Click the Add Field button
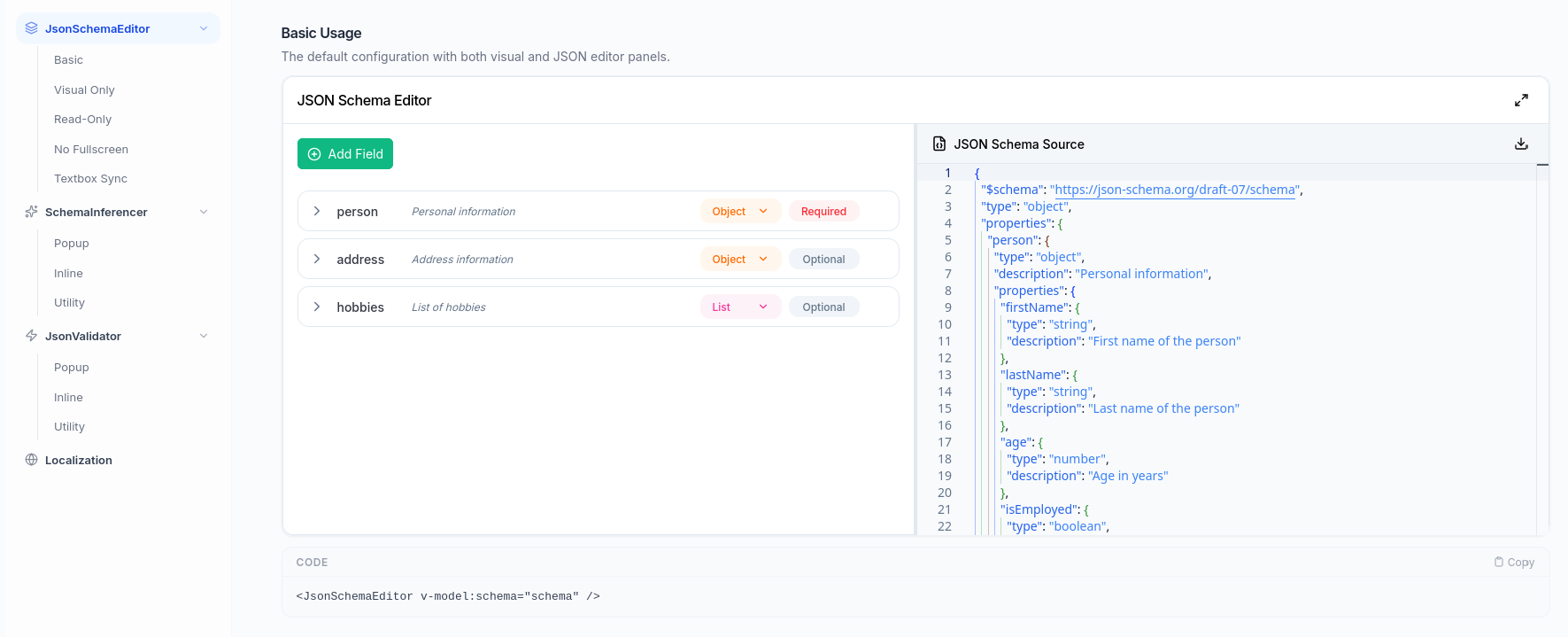Image resolution: width=1568 pixels, height=637 pixels. click(345, 153)
